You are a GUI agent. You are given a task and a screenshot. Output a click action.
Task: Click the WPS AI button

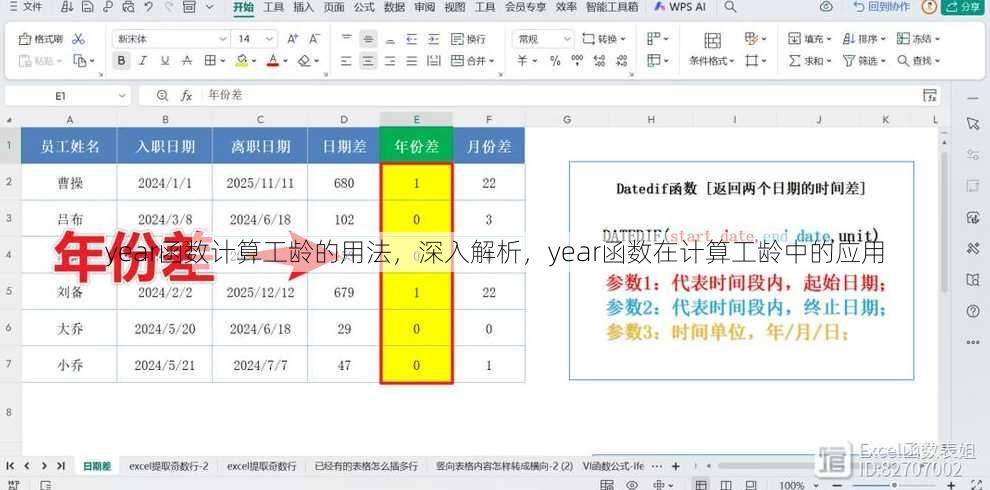pyautogui.click(x=680, y=7)
